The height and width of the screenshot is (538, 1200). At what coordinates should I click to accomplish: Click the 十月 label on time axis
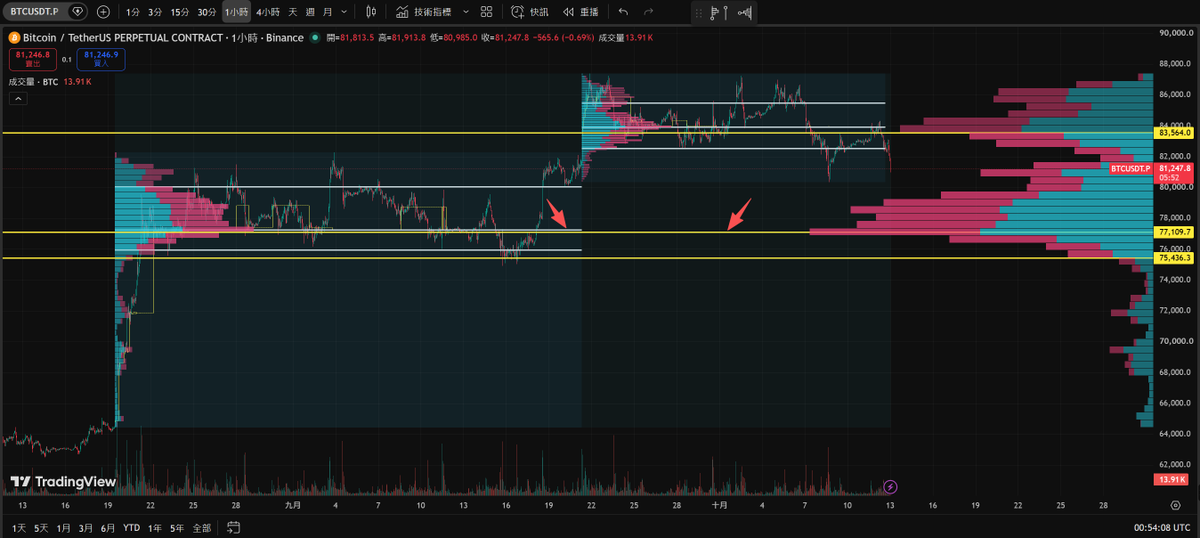(719, 506)
